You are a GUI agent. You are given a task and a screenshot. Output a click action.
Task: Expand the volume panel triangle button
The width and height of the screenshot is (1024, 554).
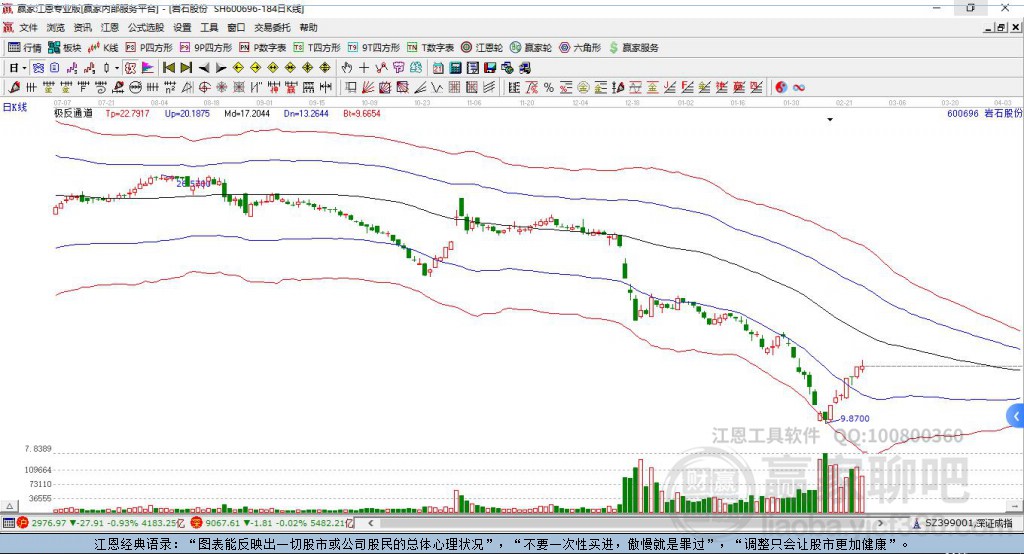pos(9,506)
